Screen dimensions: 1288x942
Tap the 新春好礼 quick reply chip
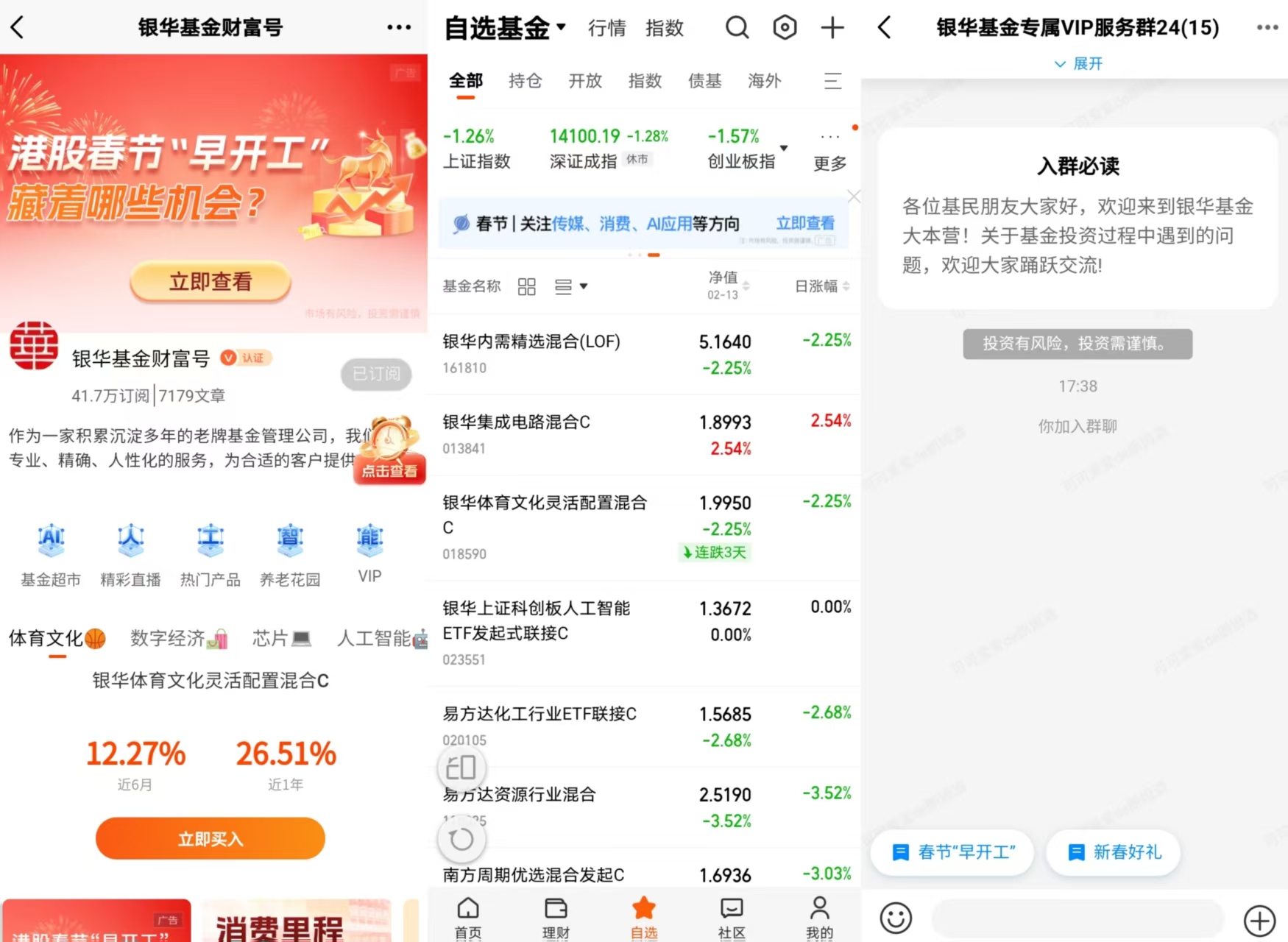tap(1114, 852)
